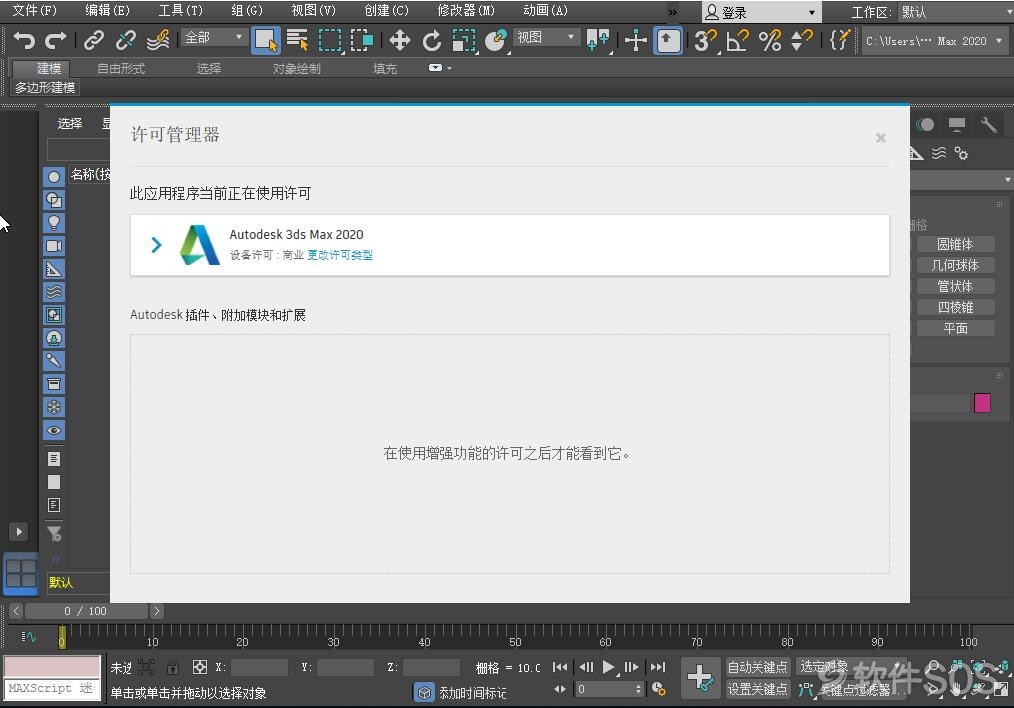Viewport: 1014px width, 708px height.
Task: Go to animation start frame
Action: point(560,667)
